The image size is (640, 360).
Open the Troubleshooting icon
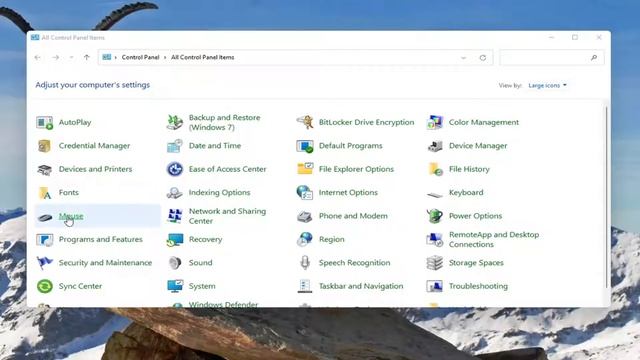[x=435, y=286]
